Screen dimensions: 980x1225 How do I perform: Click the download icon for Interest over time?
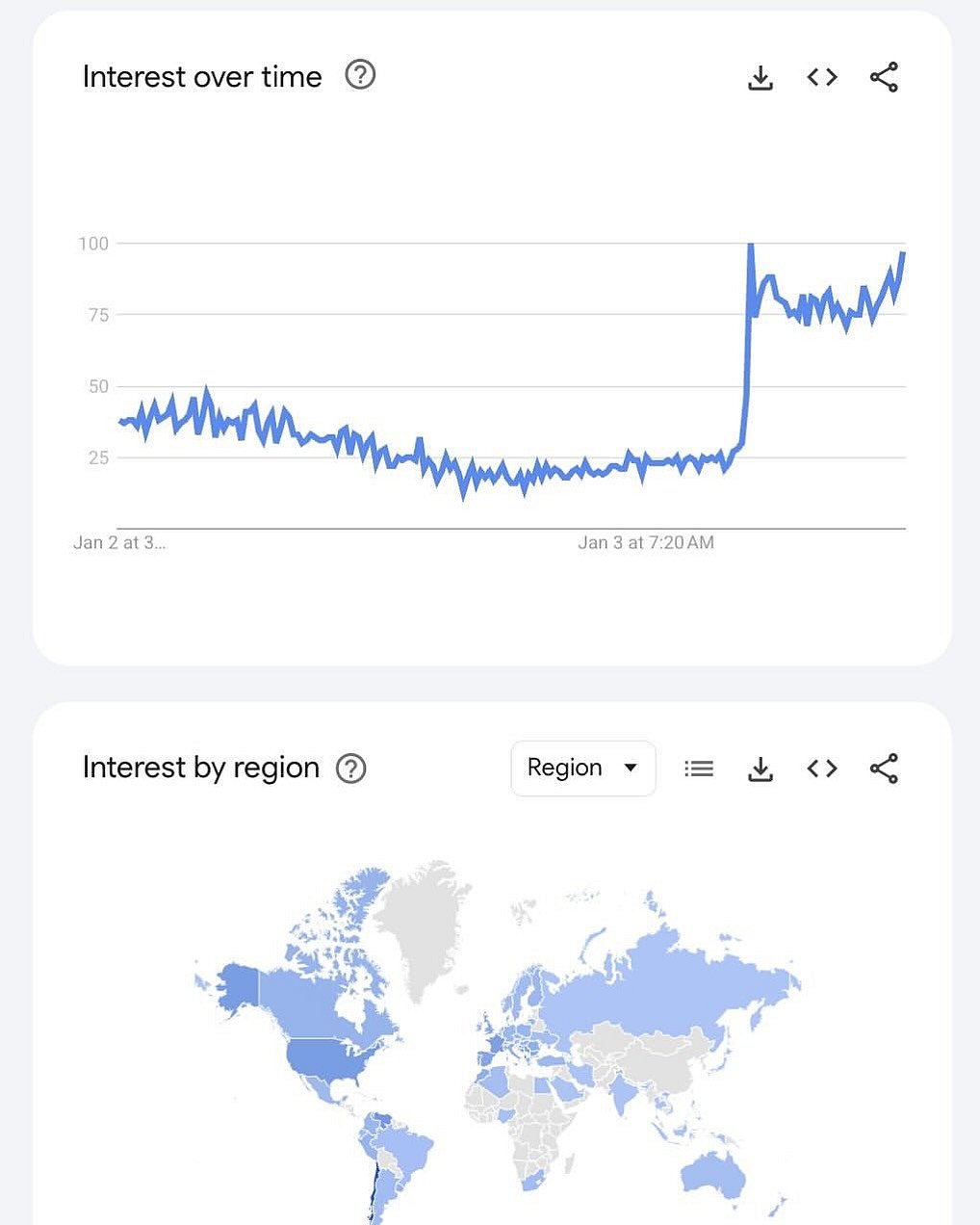click(x=761, y=78)
